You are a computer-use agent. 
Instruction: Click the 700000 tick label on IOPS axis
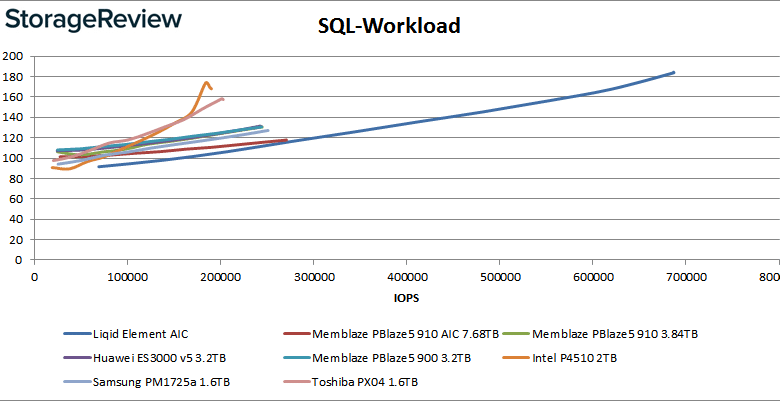(685, 277)
